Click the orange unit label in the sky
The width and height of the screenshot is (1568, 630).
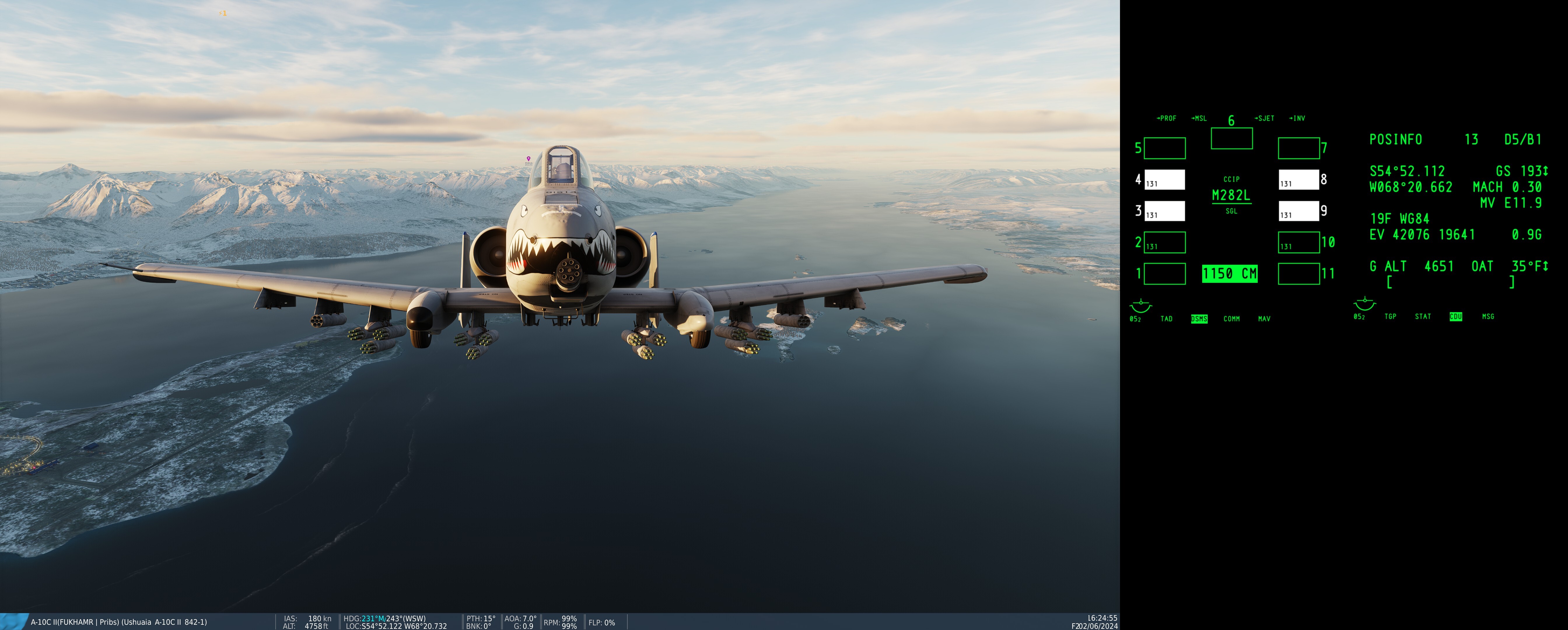point(223,13)
